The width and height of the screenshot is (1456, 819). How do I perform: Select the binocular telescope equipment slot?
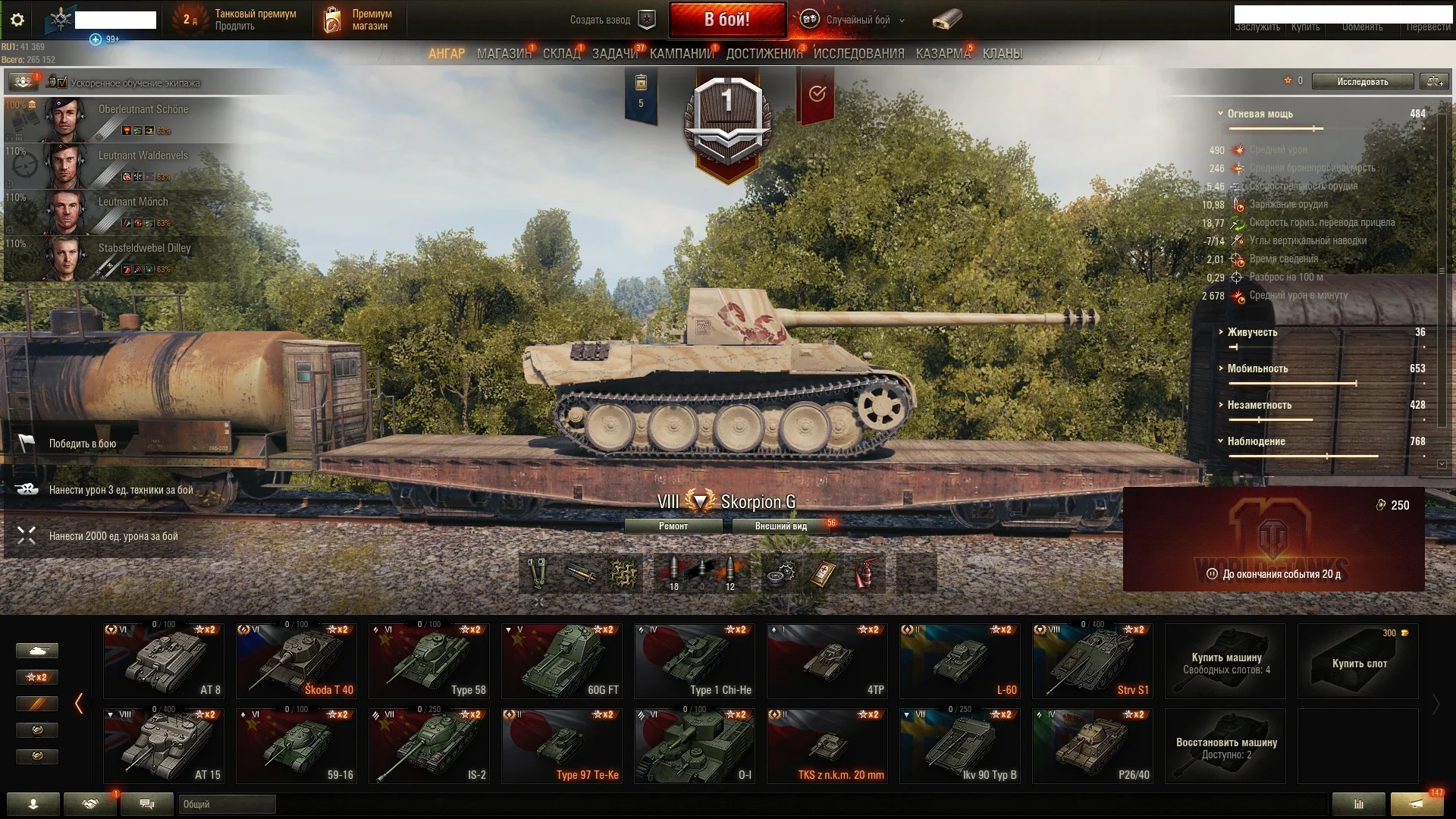[538, 573]
